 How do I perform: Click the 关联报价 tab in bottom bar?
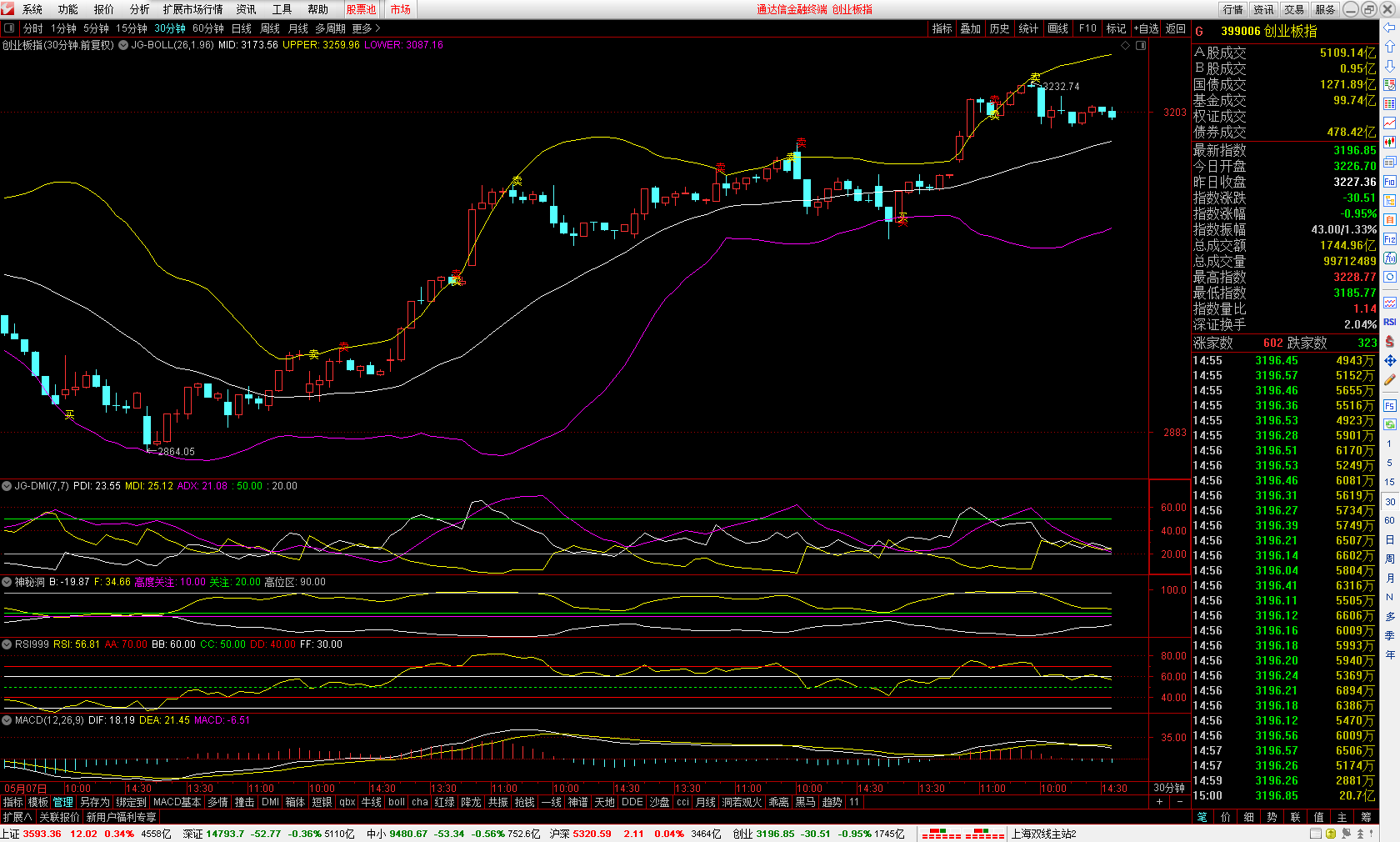[x=59, y=817]
